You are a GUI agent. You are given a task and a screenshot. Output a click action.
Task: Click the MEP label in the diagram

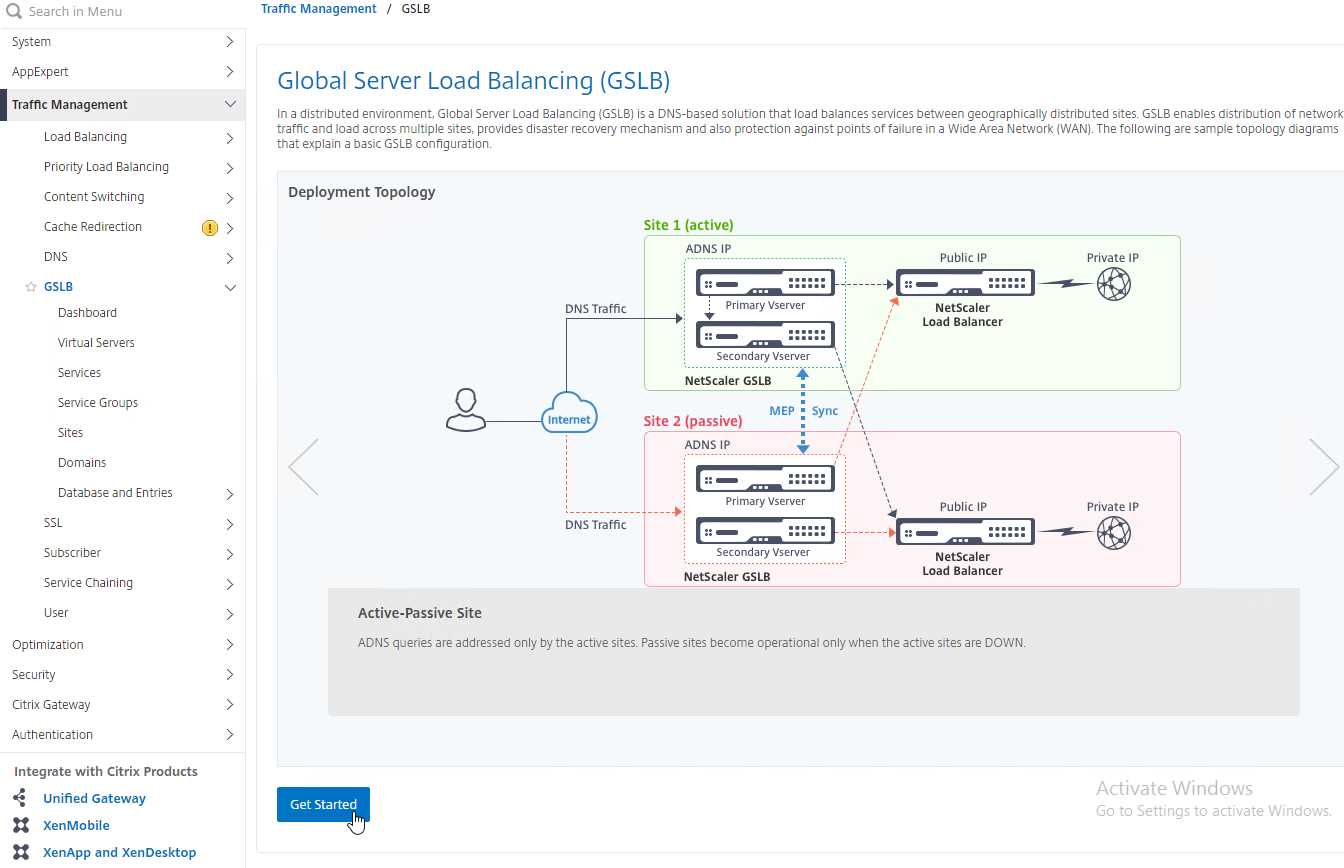(782, 411)
